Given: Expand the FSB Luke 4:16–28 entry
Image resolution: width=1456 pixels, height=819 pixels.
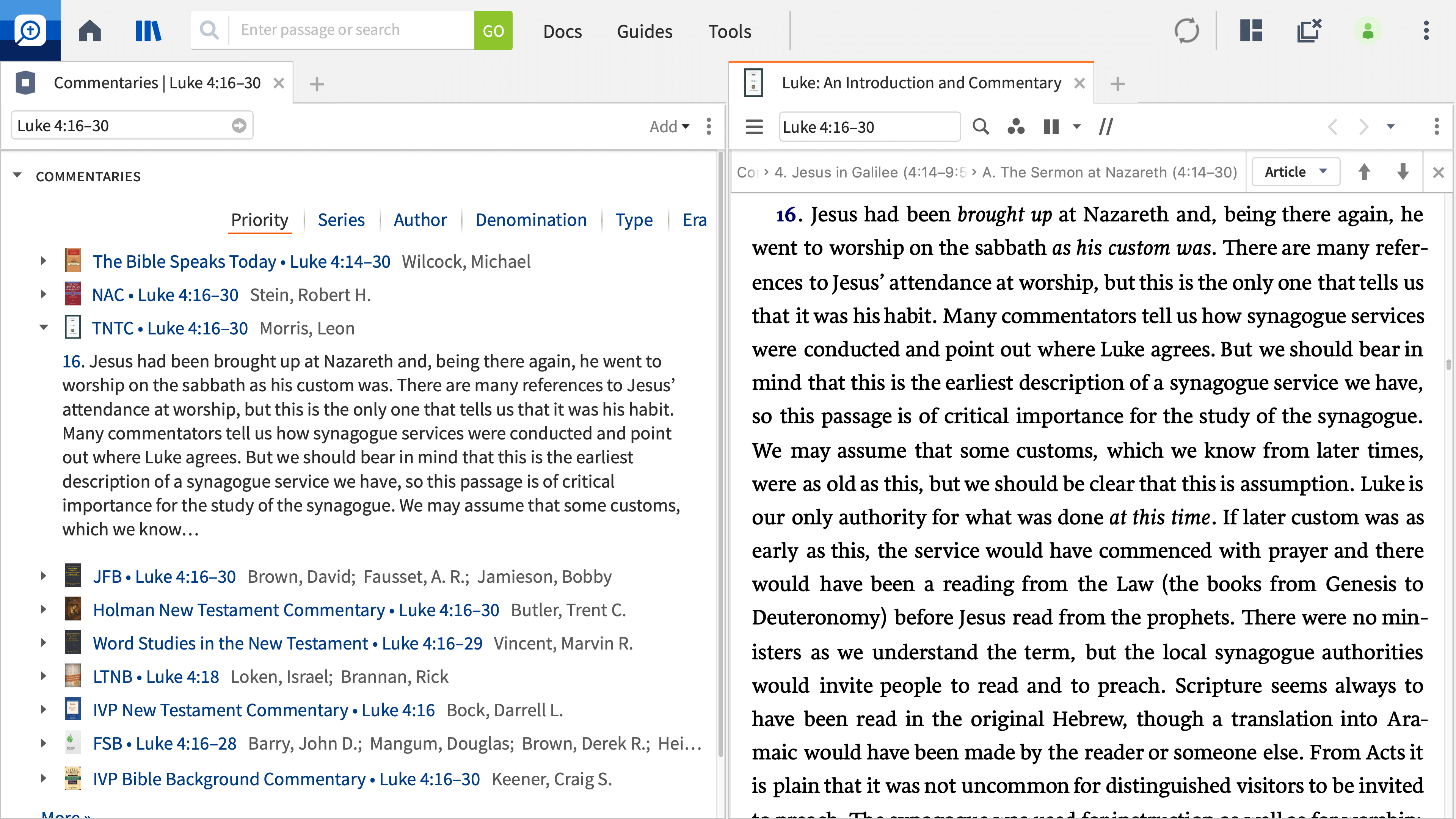Looking at the screenshot, I should click(x=43, y=743).
